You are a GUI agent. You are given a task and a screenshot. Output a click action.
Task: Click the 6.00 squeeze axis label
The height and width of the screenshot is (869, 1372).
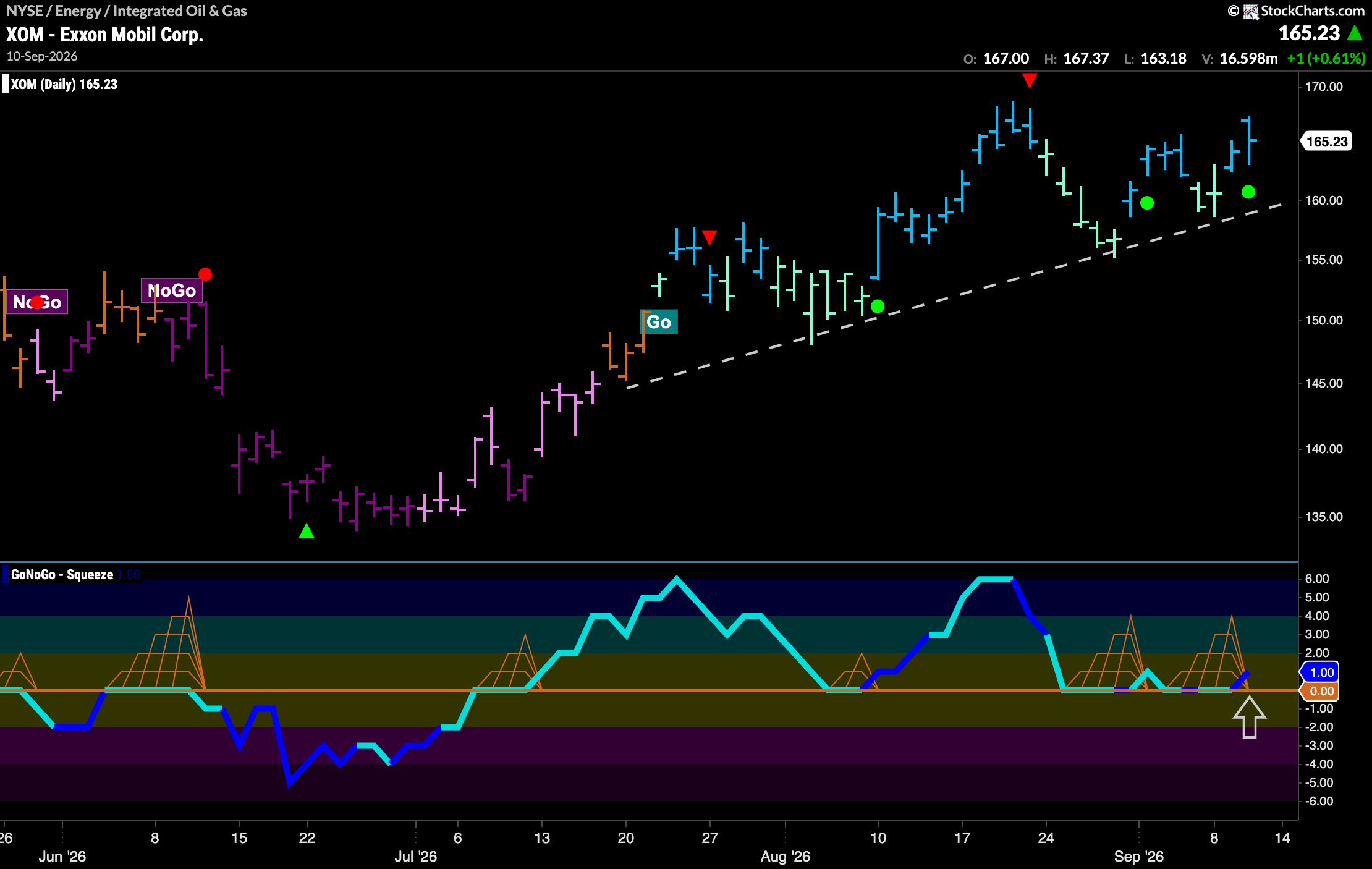1317,579
